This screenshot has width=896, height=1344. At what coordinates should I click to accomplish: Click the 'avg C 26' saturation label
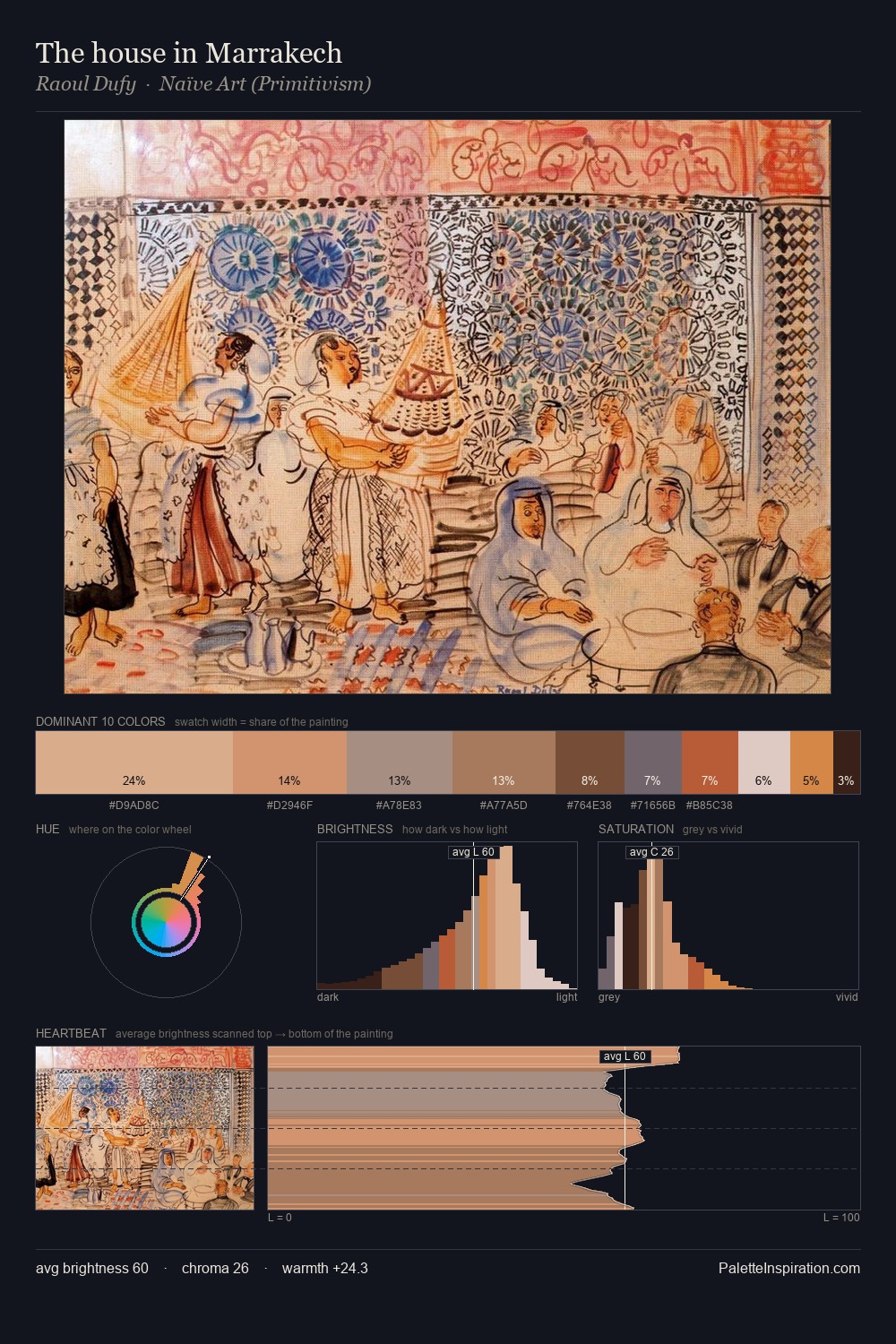[x=651, y=852]
